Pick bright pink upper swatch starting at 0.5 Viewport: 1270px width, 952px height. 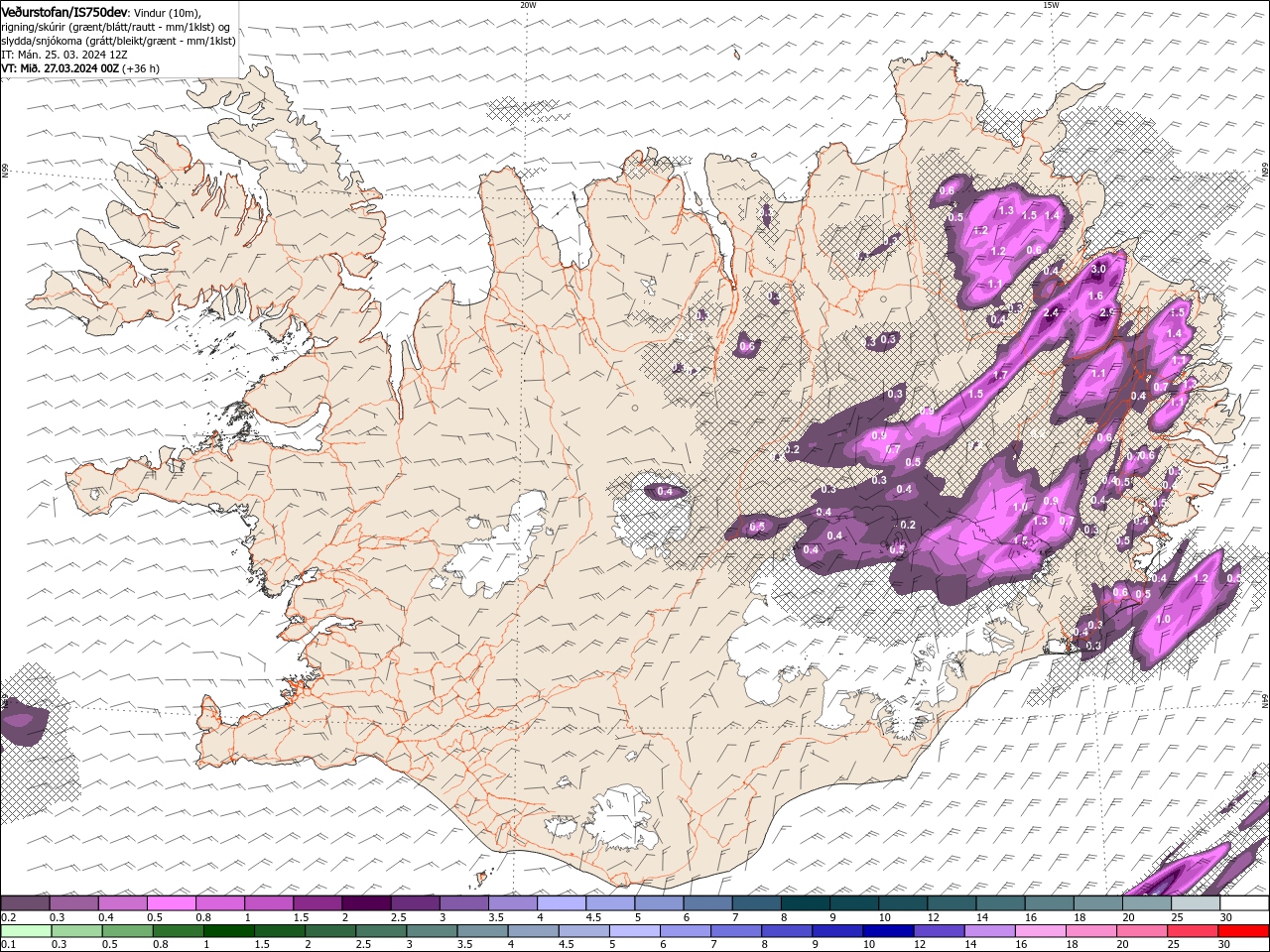172,903
